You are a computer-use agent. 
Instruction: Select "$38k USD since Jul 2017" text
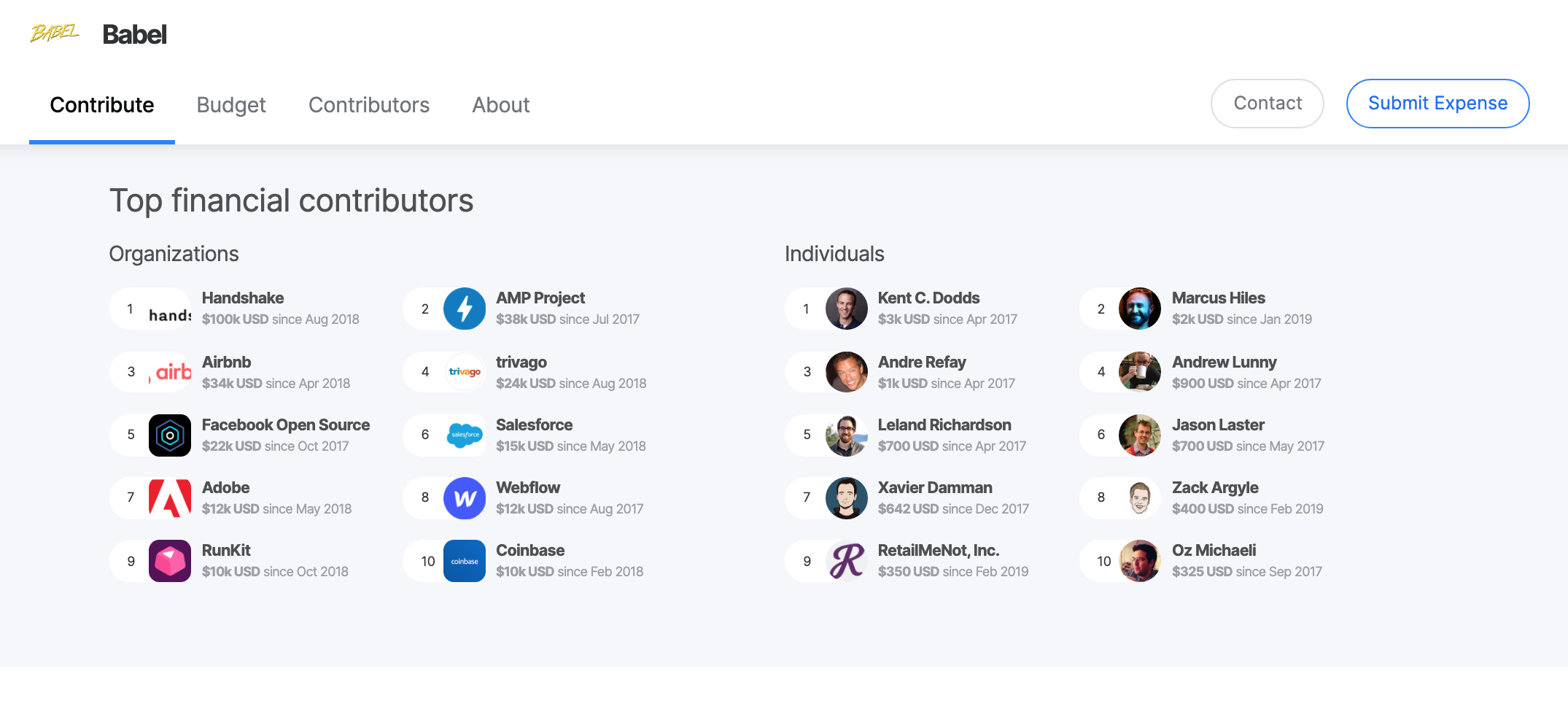[567, 319]
